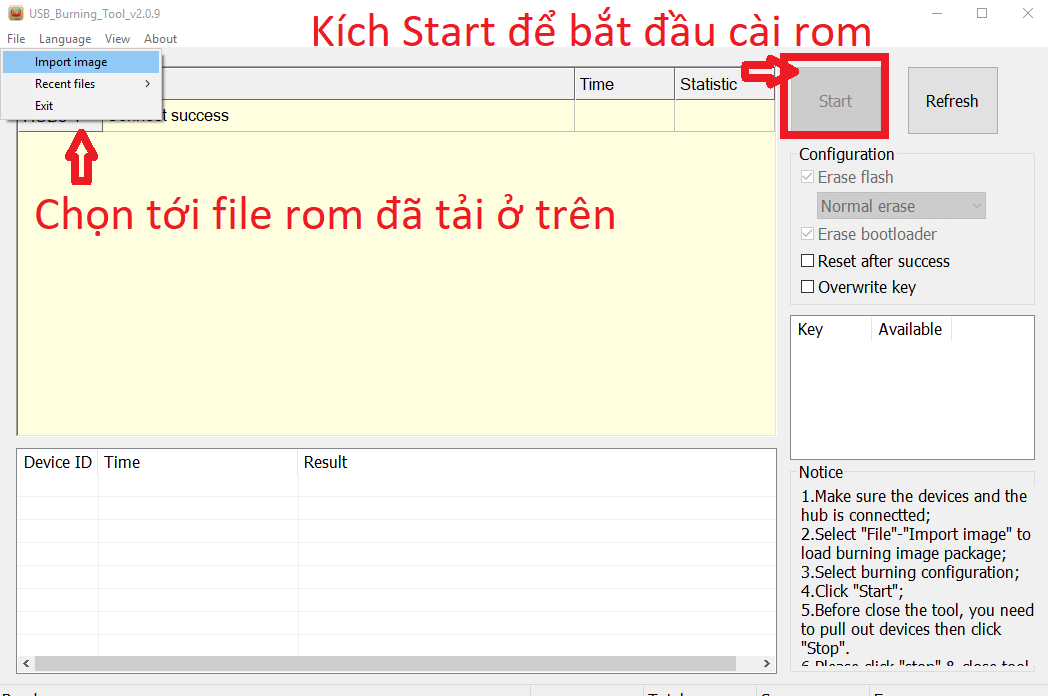The height and width of the screenshot is (696, 1048).
Task: Open the Recent files submenu
Action: click(81, 84)
